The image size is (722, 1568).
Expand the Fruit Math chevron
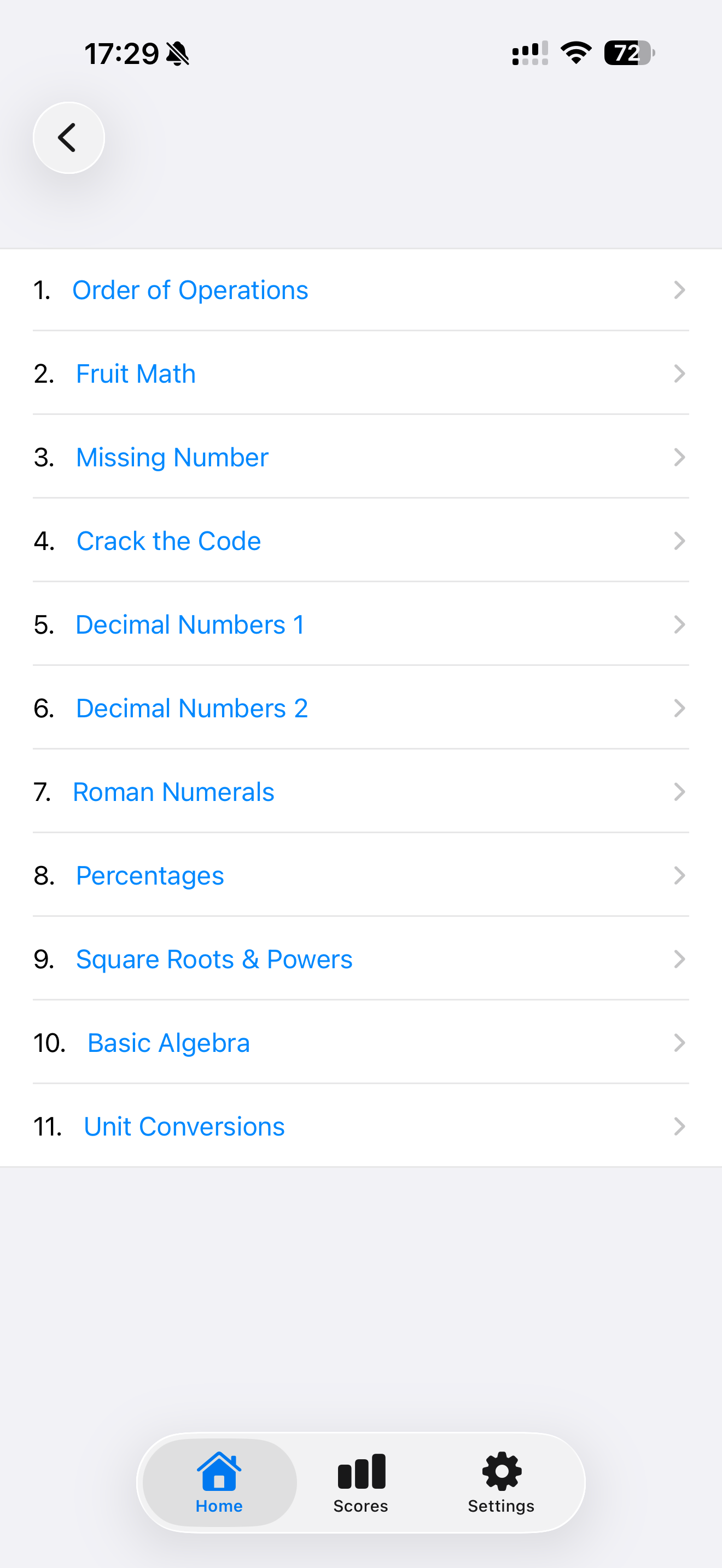pos(679,373)
